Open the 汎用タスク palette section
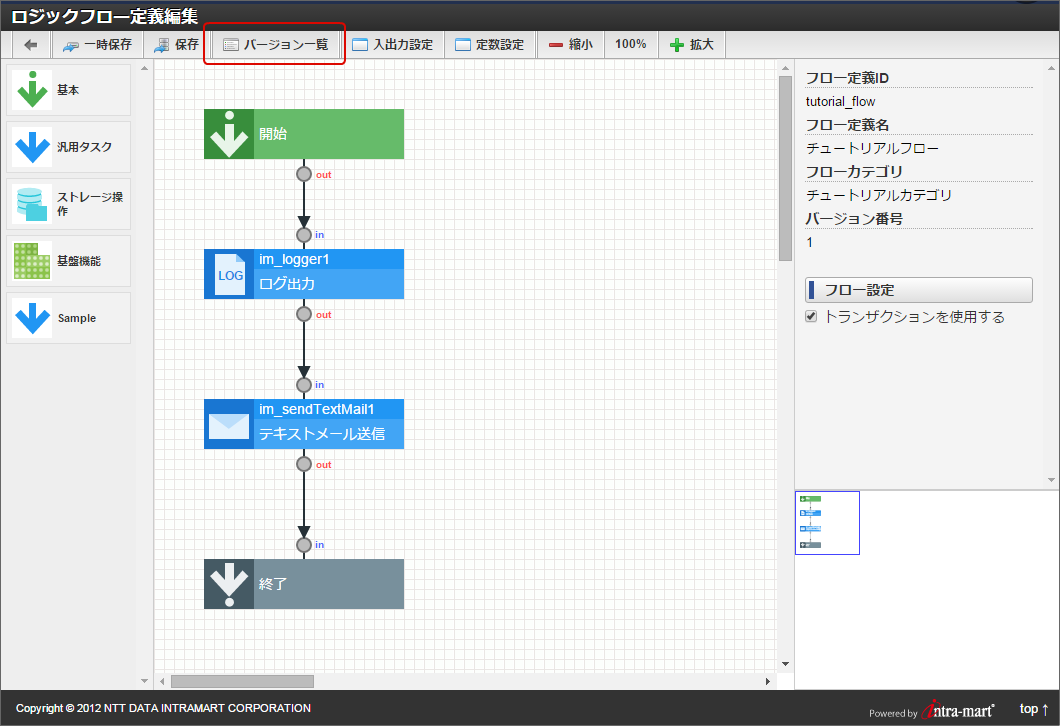Image resolution: width=1060 pixels, height=726 pixels. tap(67, 147)
